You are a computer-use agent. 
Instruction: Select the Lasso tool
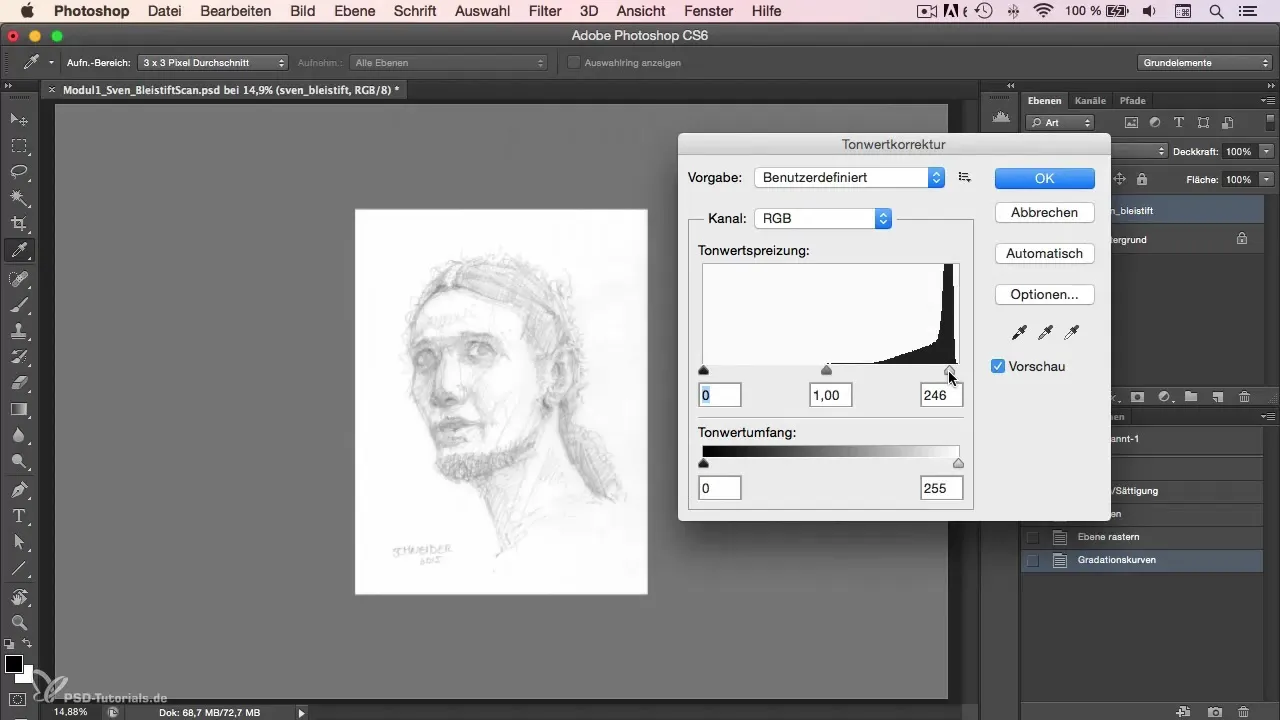[18, 172]
